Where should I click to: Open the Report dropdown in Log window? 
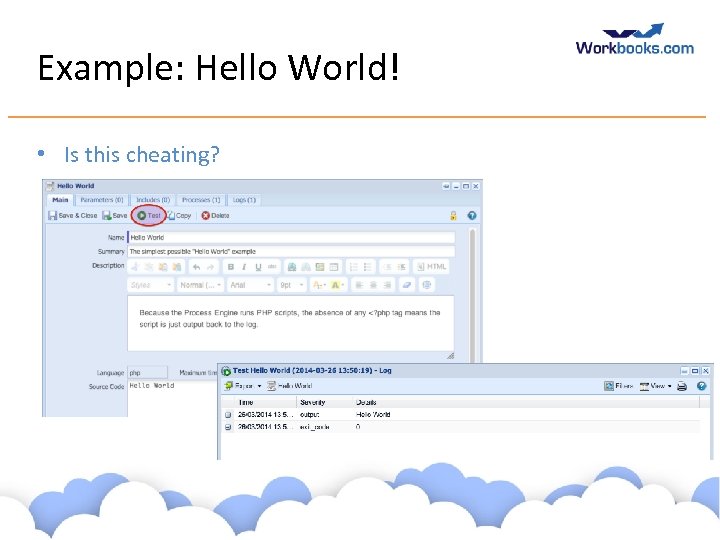(x=243, y=386)
